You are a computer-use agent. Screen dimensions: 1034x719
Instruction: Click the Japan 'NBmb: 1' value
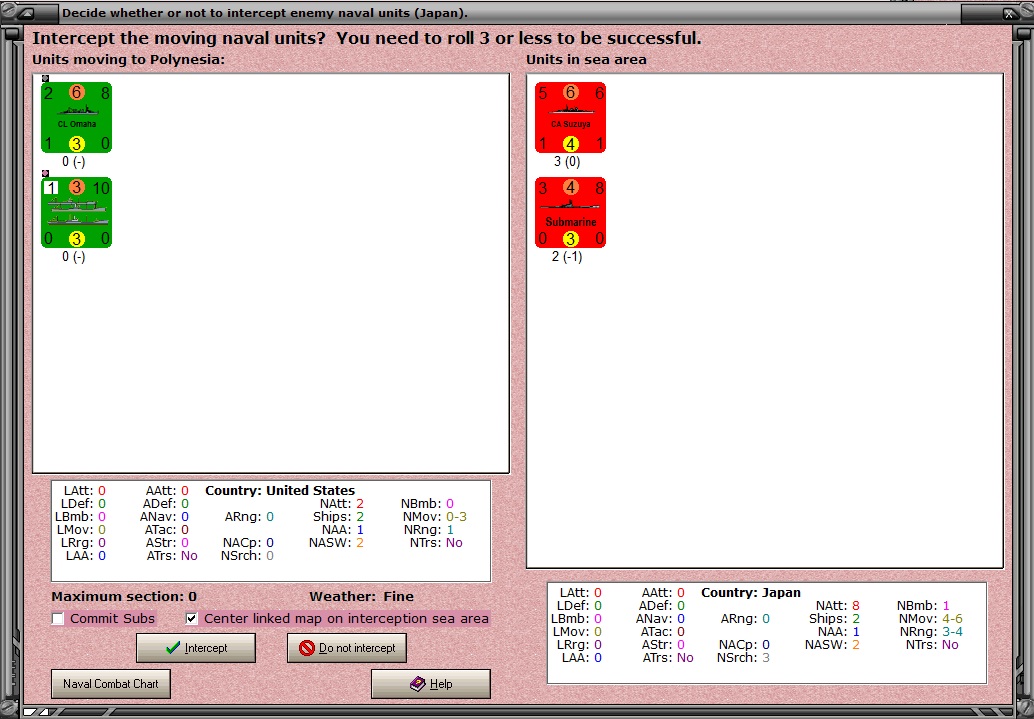(946, 606)
